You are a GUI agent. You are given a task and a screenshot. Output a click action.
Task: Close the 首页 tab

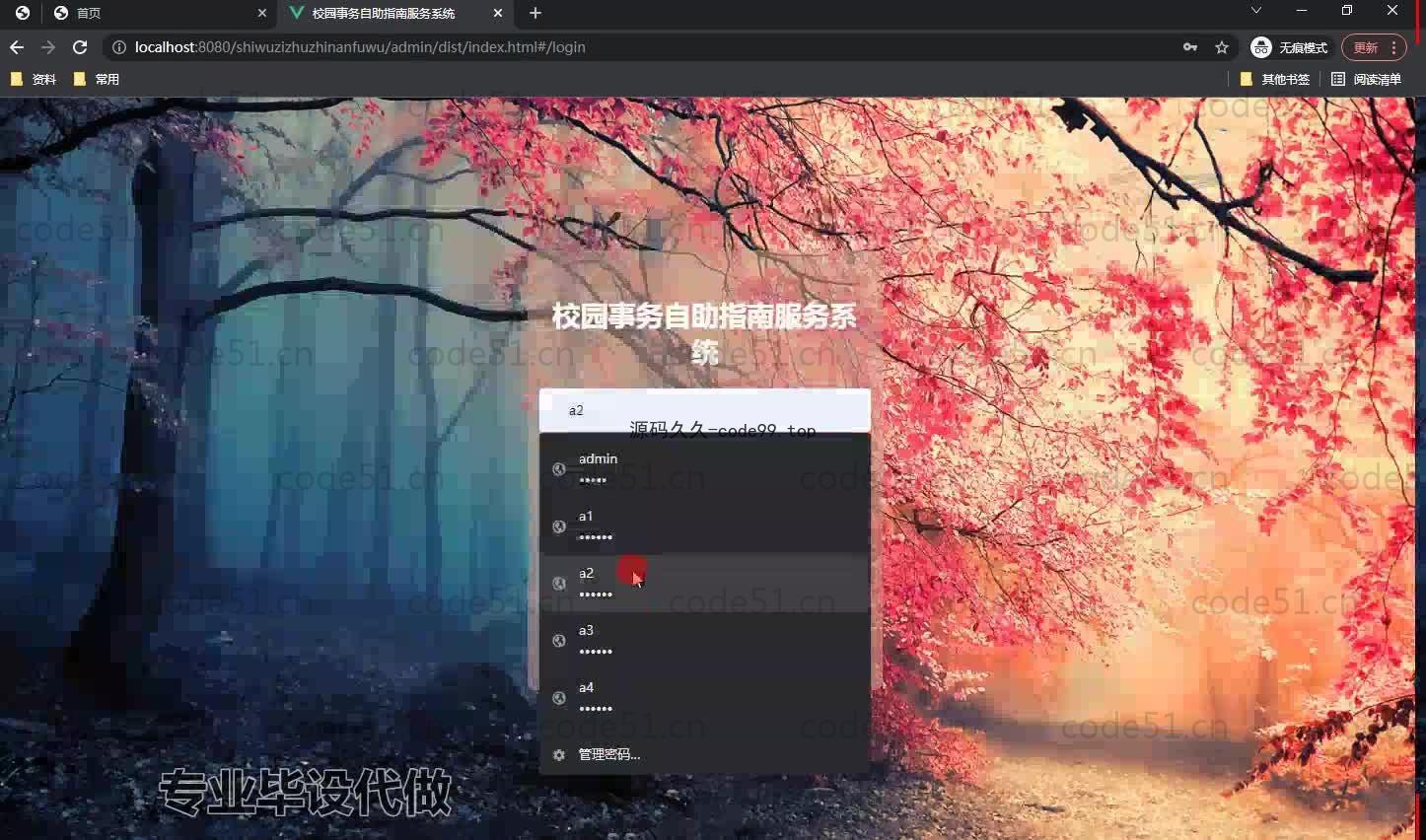261,13
